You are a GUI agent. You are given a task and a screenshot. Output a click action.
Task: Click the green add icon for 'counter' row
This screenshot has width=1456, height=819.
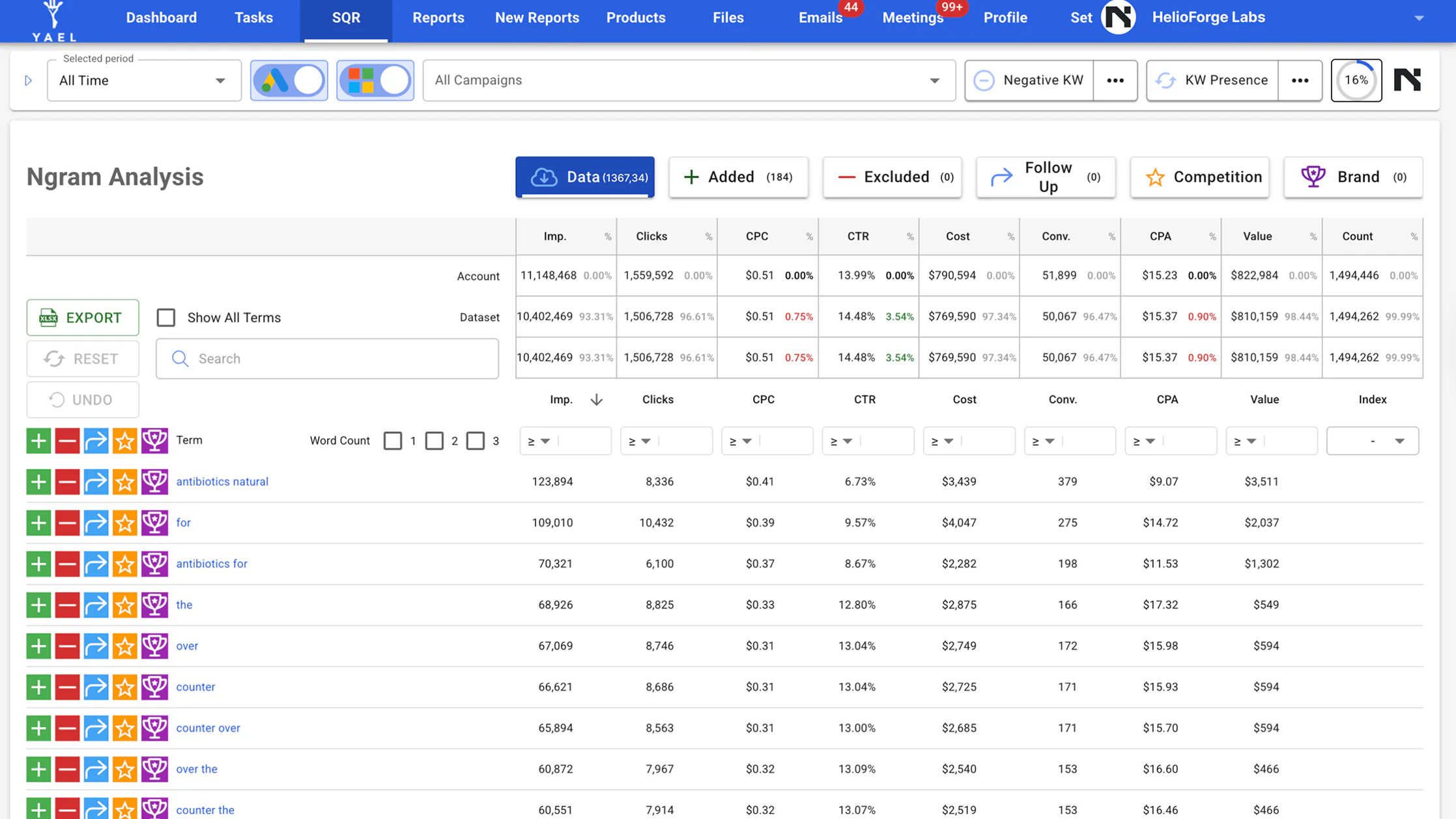(x=38, y=687)
